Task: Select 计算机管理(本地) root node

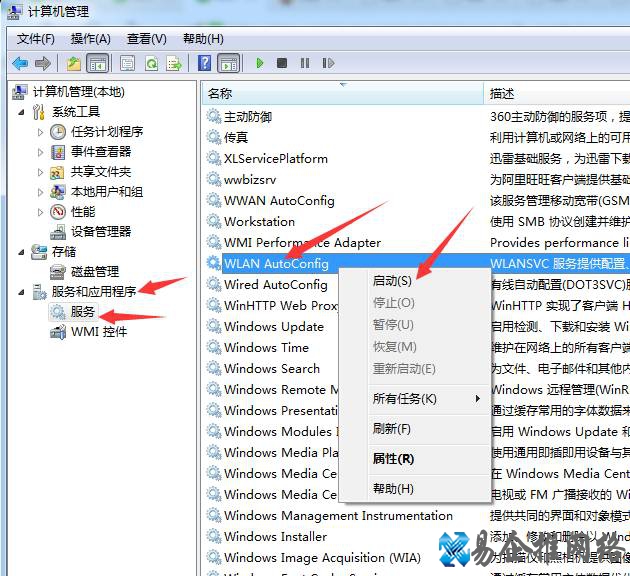Action: click(79, 92)
